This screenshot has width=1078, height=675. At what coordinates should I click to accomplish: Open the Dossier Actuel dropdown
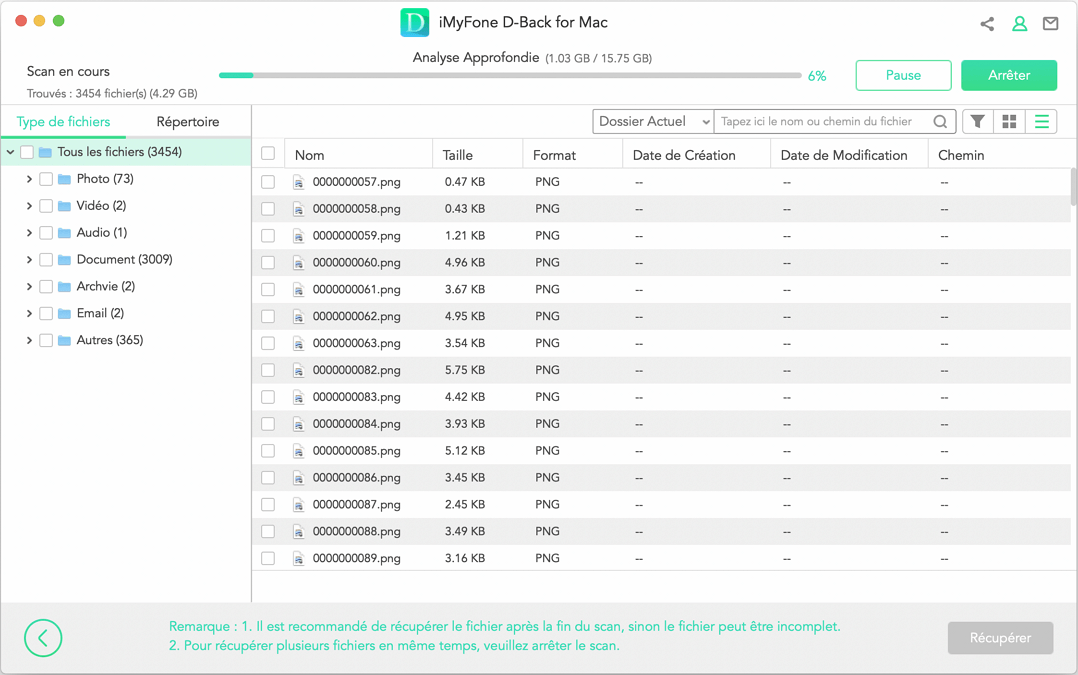tap(653, 122)
